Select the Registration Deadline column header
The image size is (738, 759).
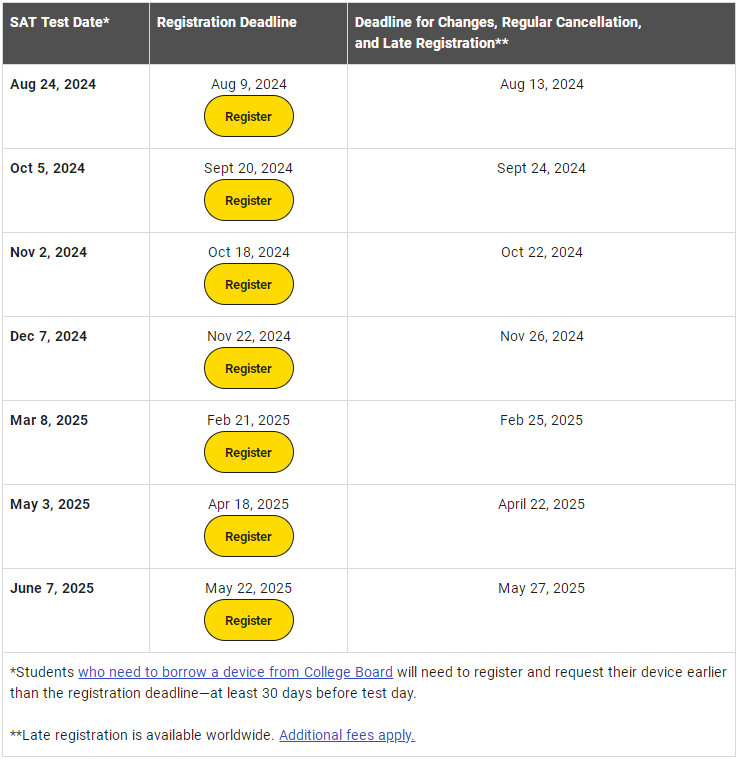[248, 33]
